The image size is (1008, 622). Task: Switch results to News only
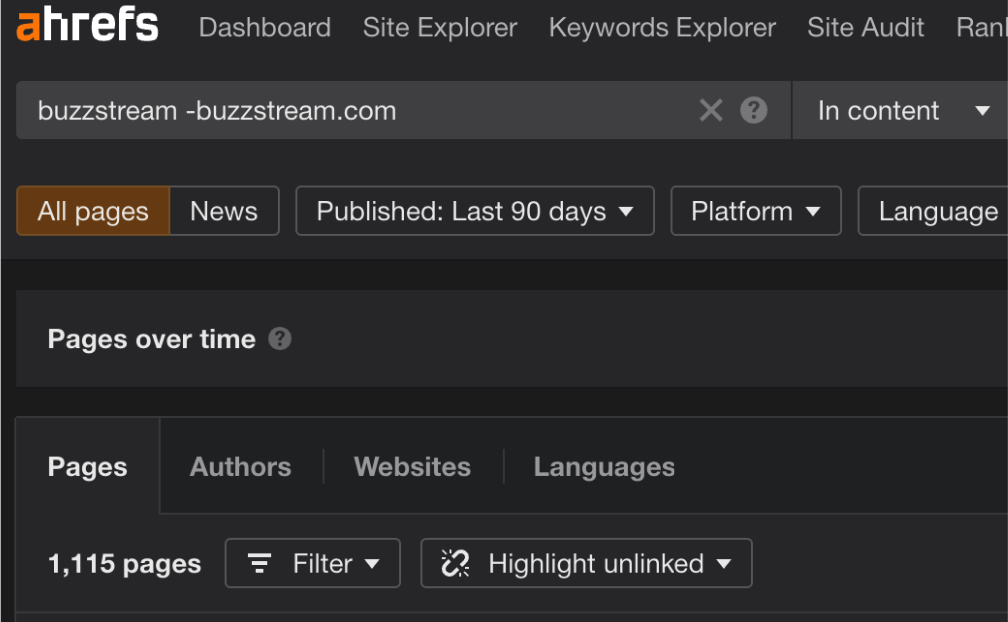(x=223, y=211)
